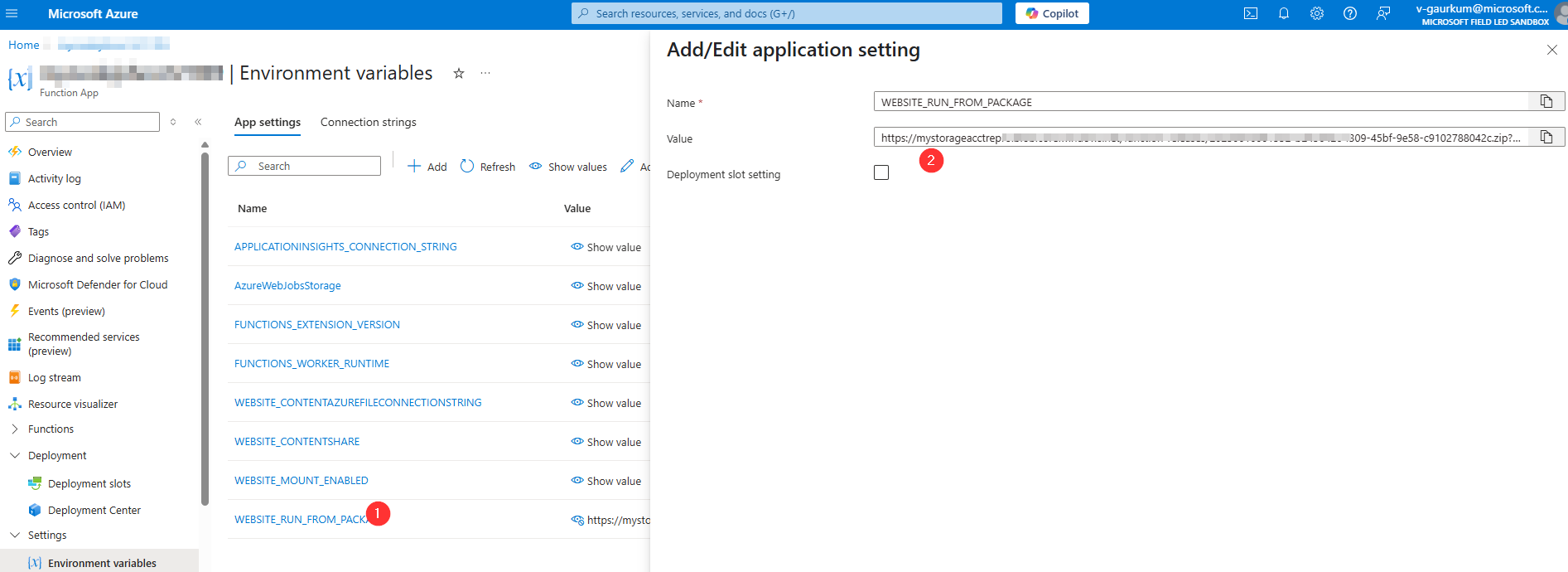
Task: Click the Name input with WEBSITE_RUN_FROM_PACKAGE
Action: pos(1201,102)
